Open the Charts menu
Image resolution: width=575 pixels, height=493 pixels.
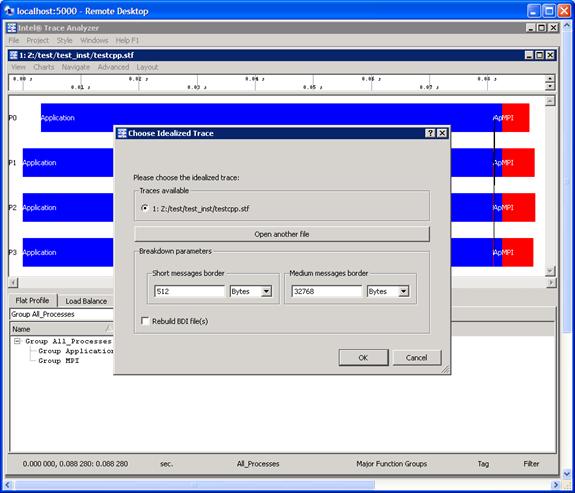tap(44, 67)
